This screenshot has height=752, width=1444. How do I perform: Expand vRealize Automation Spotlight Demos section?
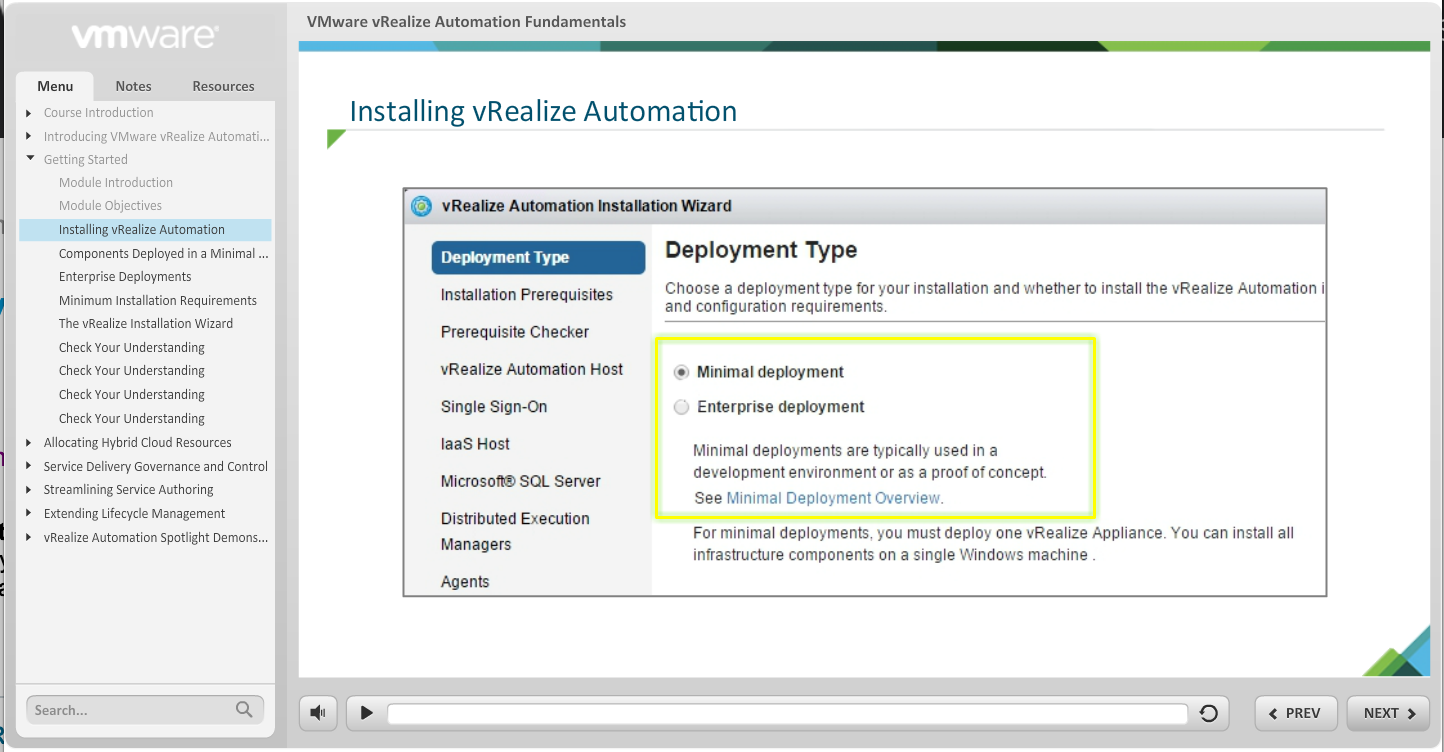click(x=29, y=537)
